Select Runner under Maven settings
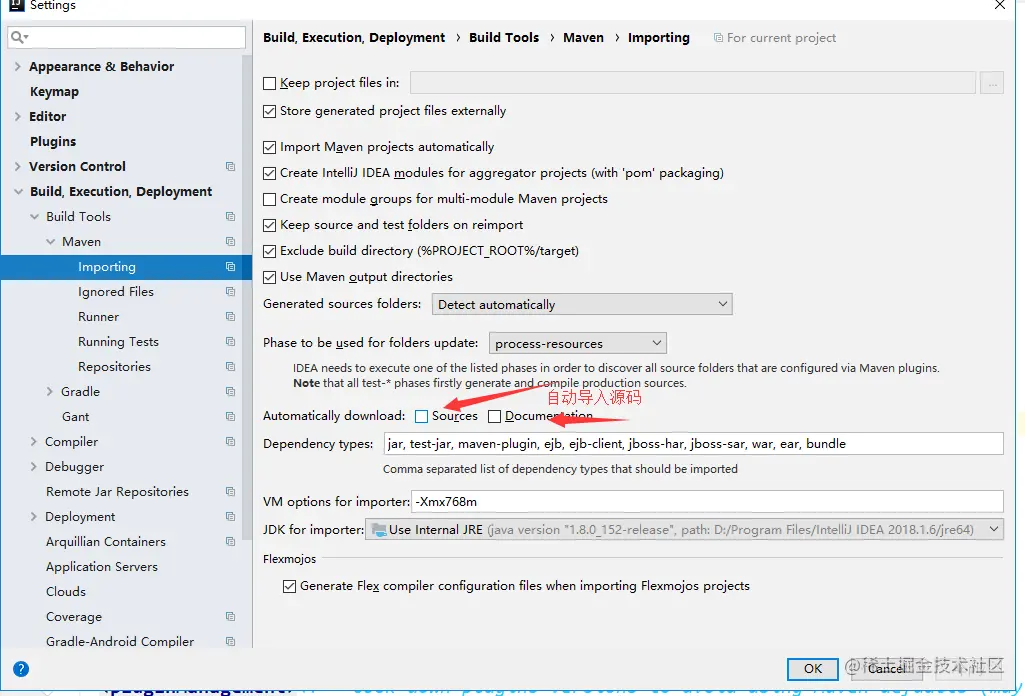Viewport: 1025px width, 696px height. click(99, 317)
